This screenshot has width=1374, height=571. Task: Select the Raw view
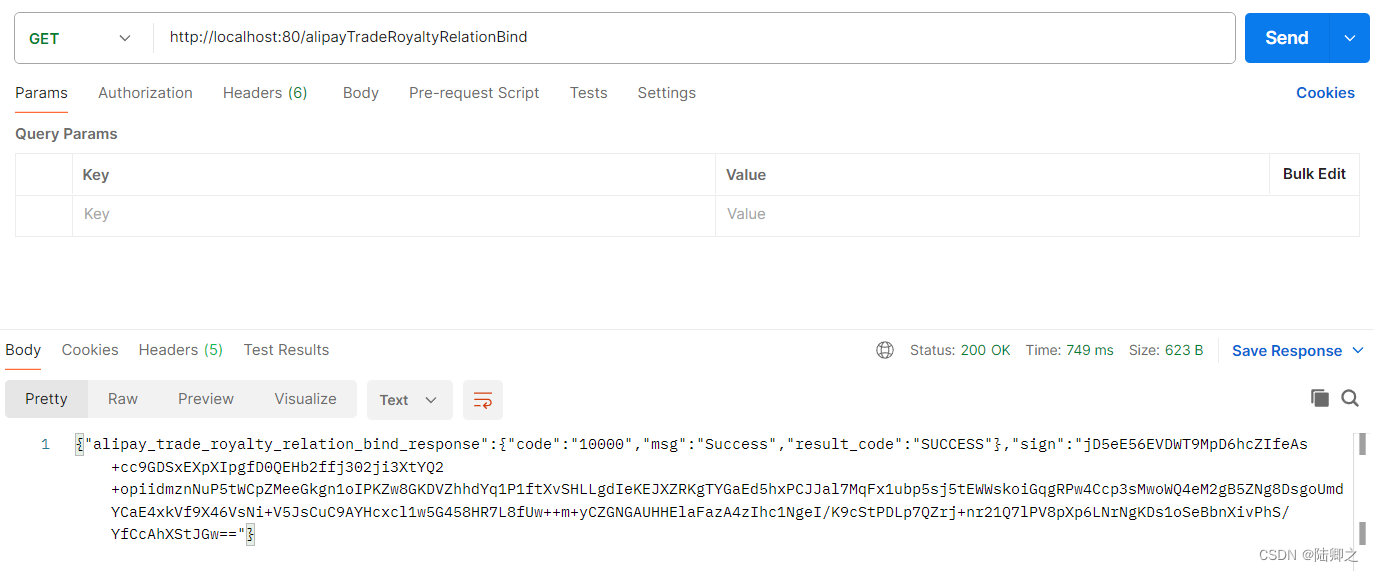123,399
